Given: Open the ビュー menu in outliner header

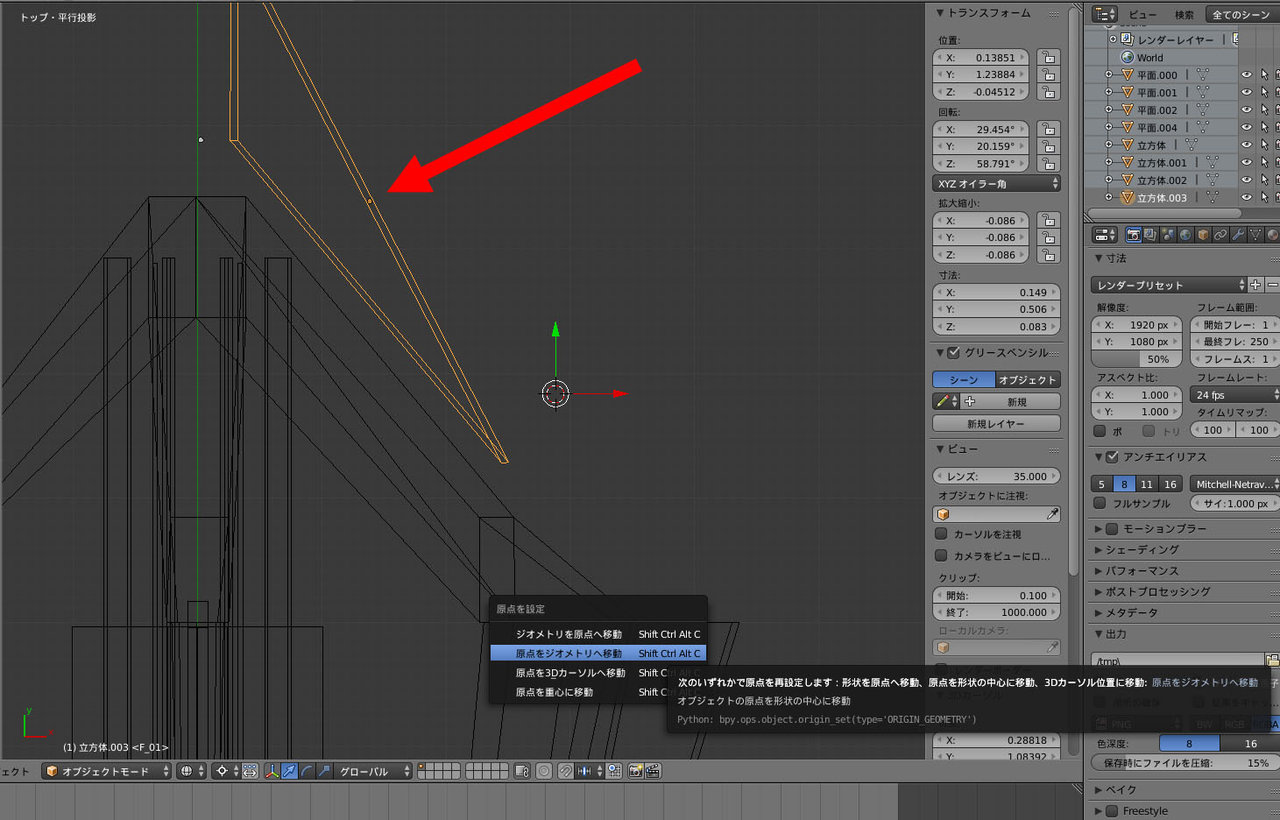Looking at the screenshot, I should 1142,14.
